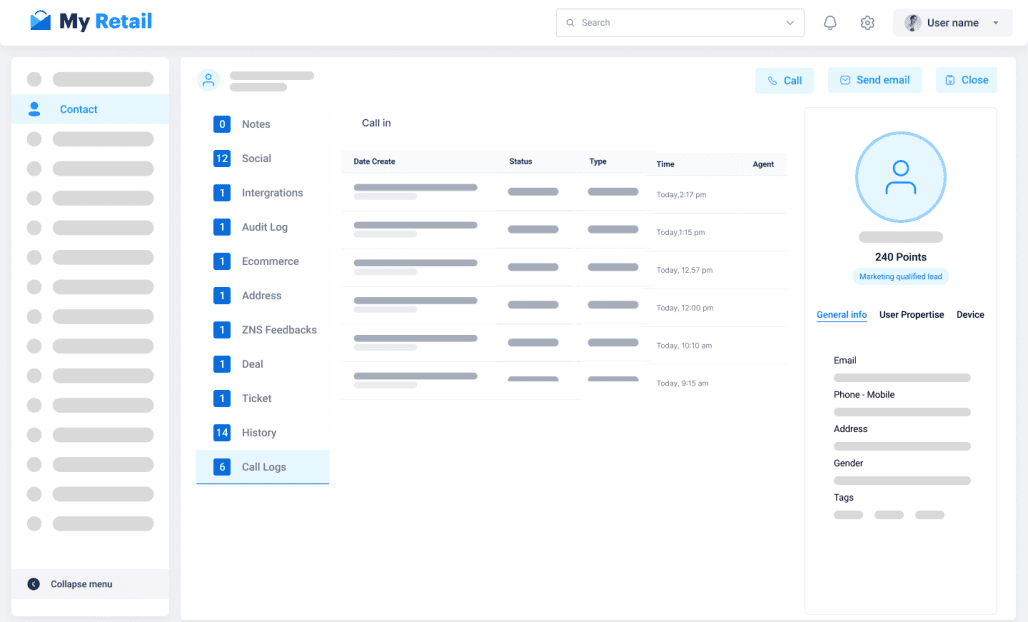The image size is (1028, 622).
Task: Switch to the User Propertise tab
Action: point(911,315)
